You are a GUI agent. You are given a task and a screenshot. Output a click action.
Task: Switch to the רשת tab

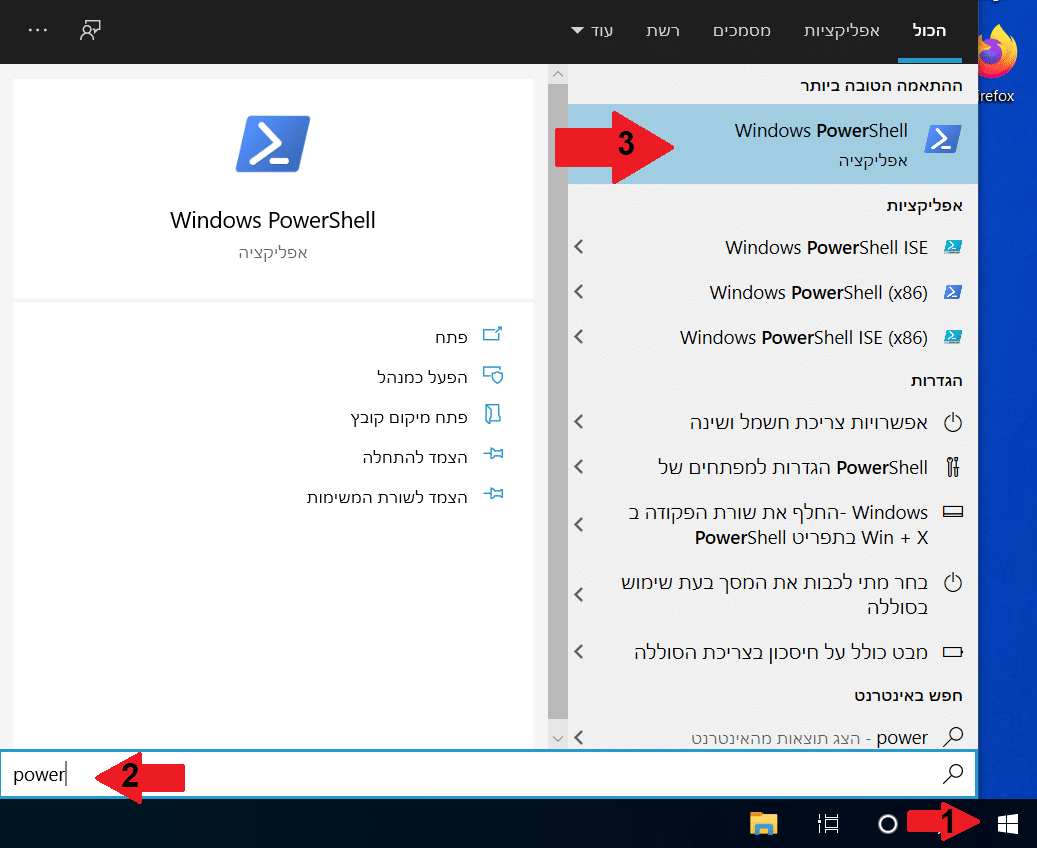[662, 30]
